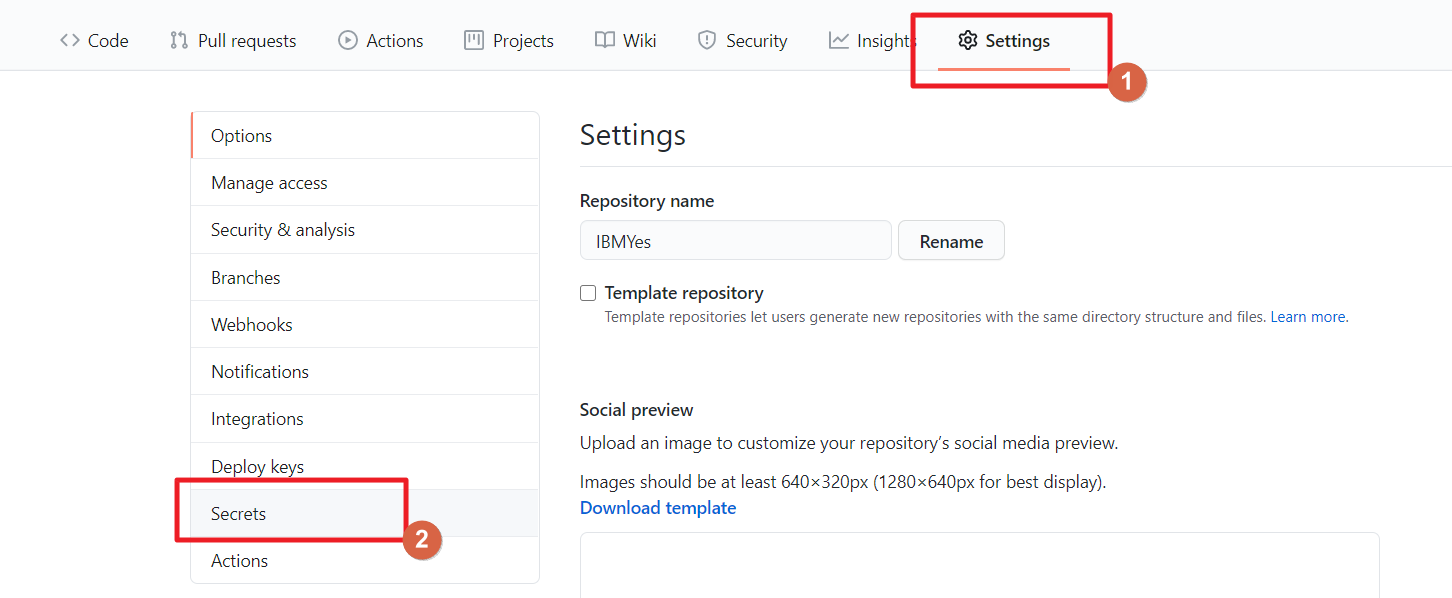Click the Code brackets icon
The image size is (1452, 598).
69,41
